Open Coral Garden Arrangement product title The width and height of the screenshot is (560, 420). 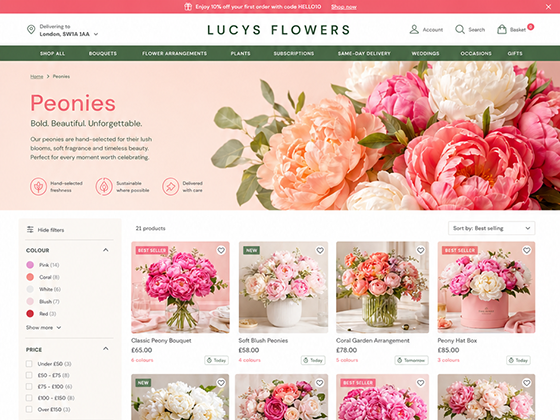pos(373,340)
